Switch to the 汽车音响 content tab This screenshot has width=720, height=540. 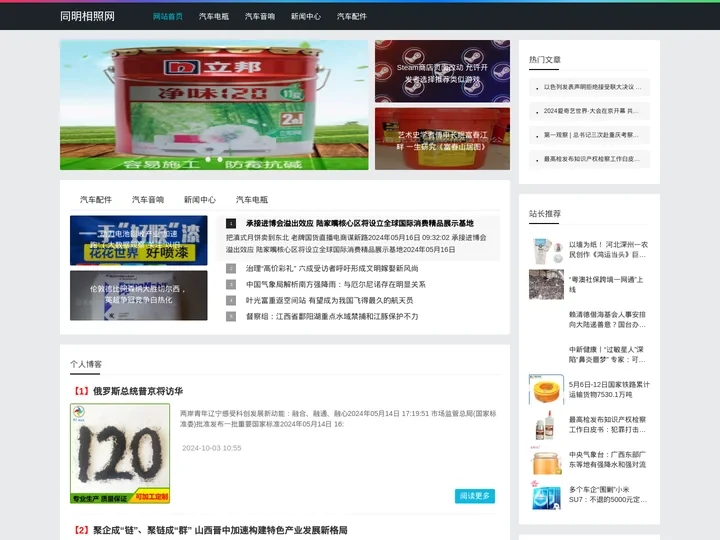click(x=148, y=200)
